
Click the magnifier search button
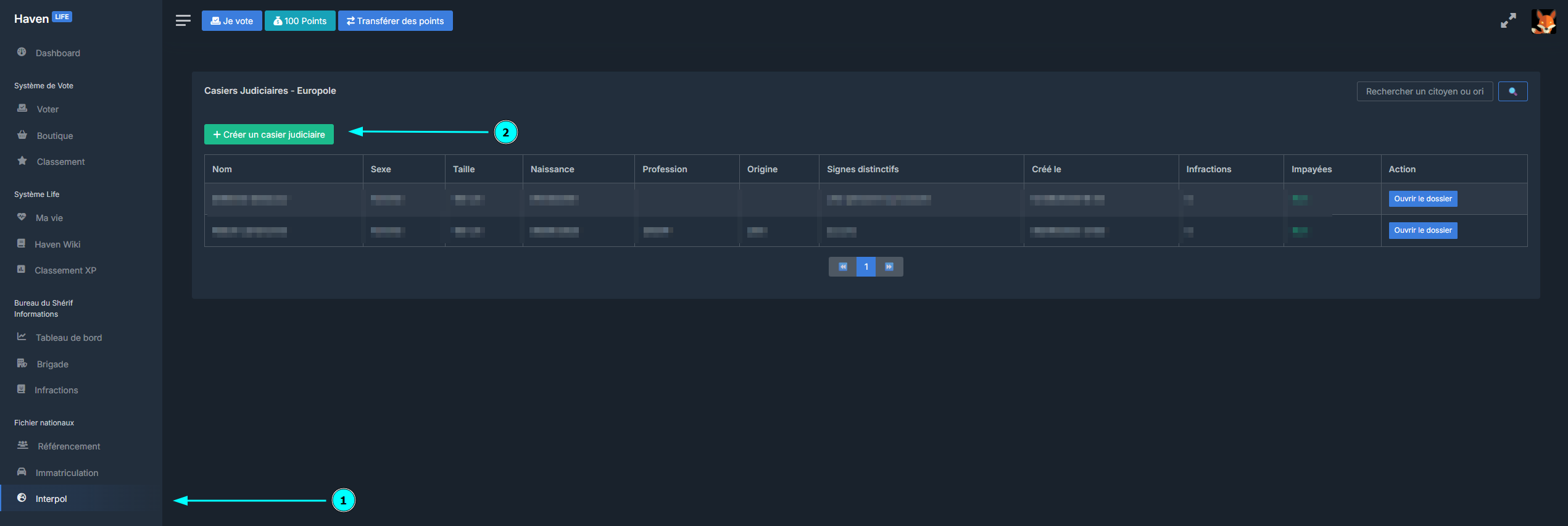[x=1512, y=91]
